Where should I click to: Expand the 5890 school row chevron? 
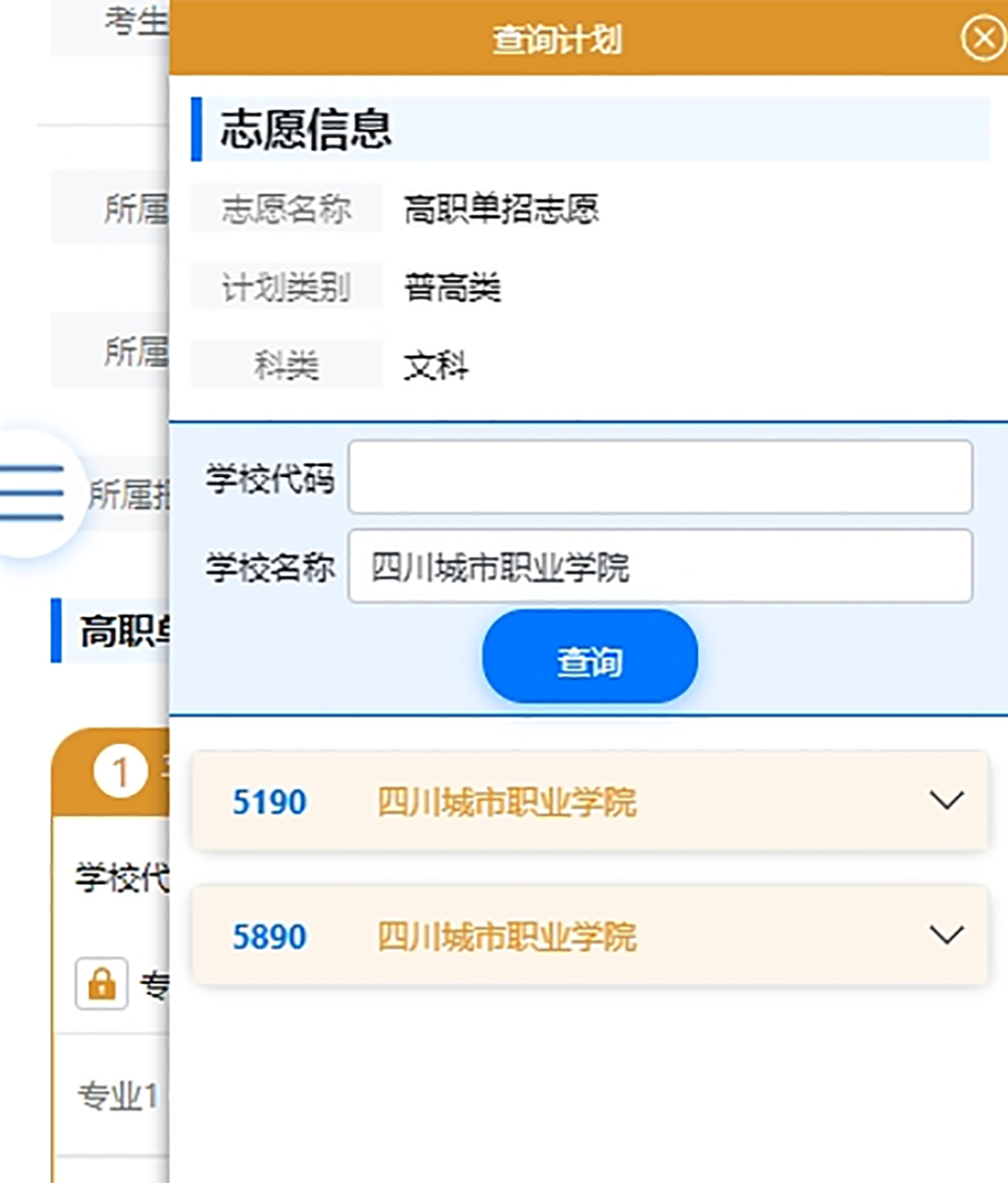click(x=946, y=935)
